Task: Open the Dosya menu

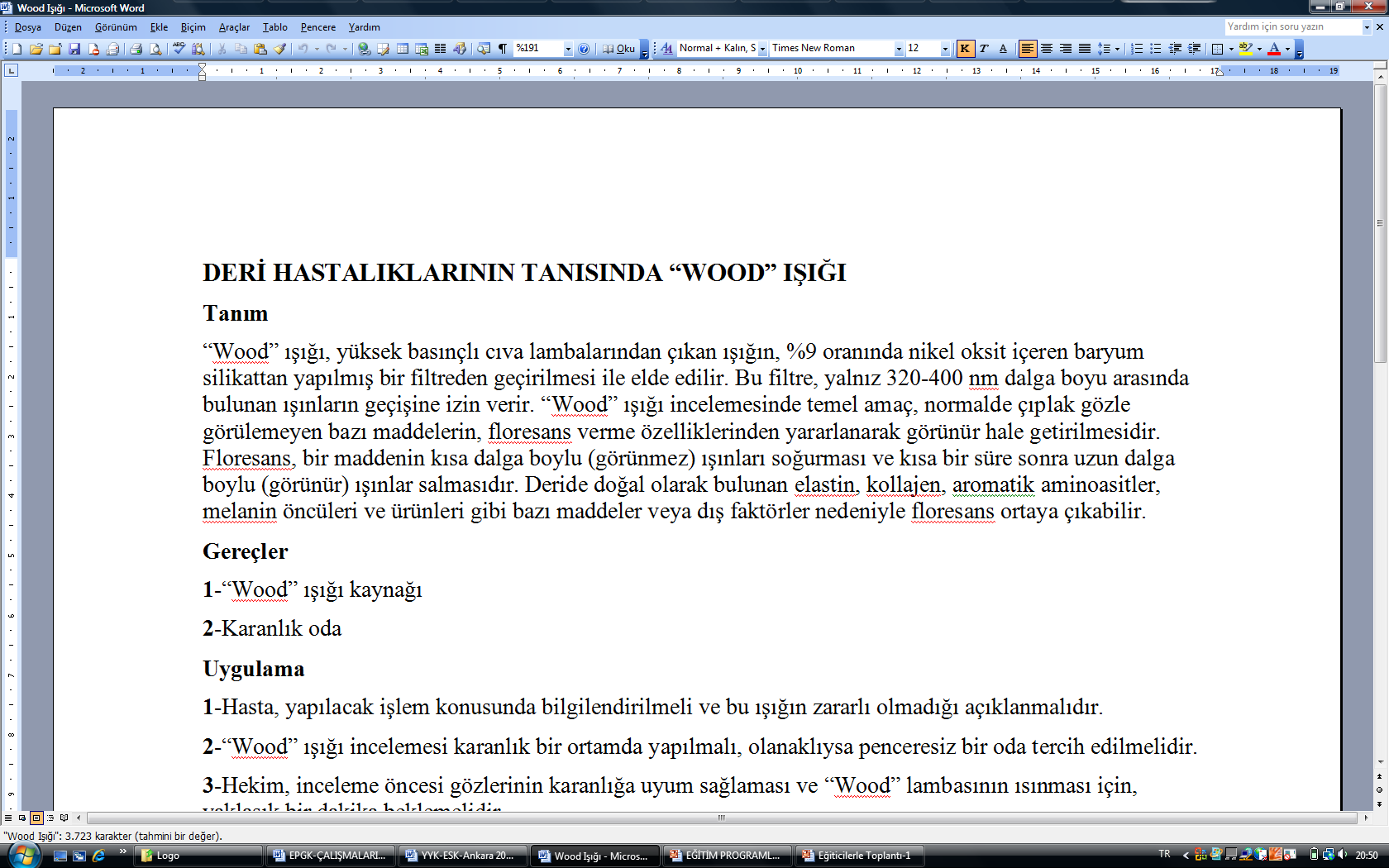Action: [28, 27]
